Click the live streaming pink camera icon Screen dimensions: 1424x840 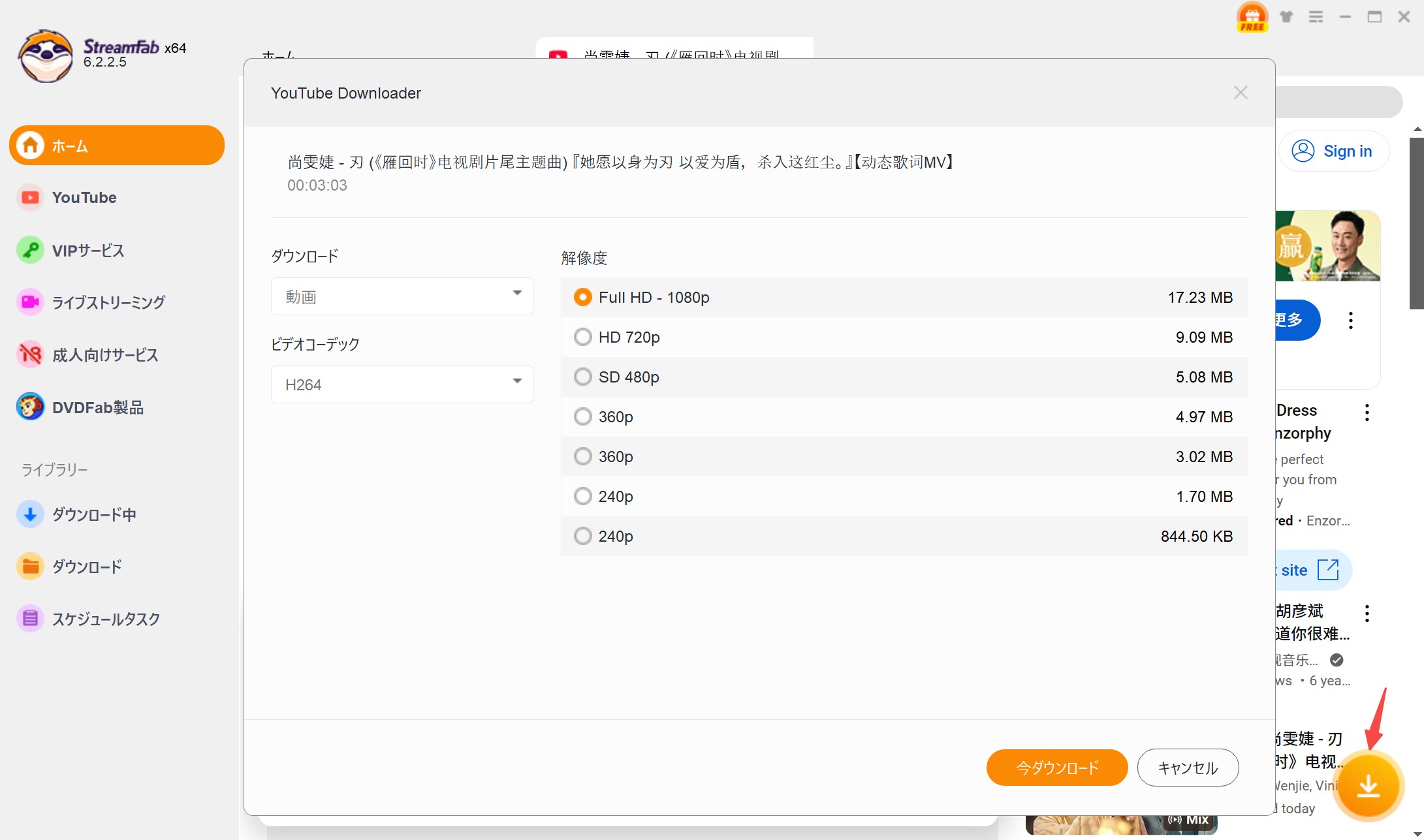(30, 302)
